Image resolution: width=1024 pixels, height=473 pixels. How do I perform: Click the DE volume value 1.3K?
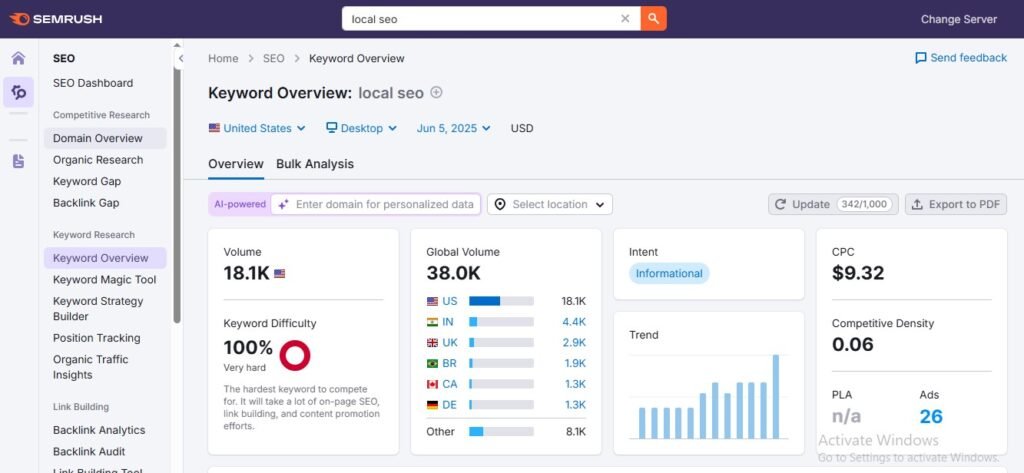click(x=575, y=405)
